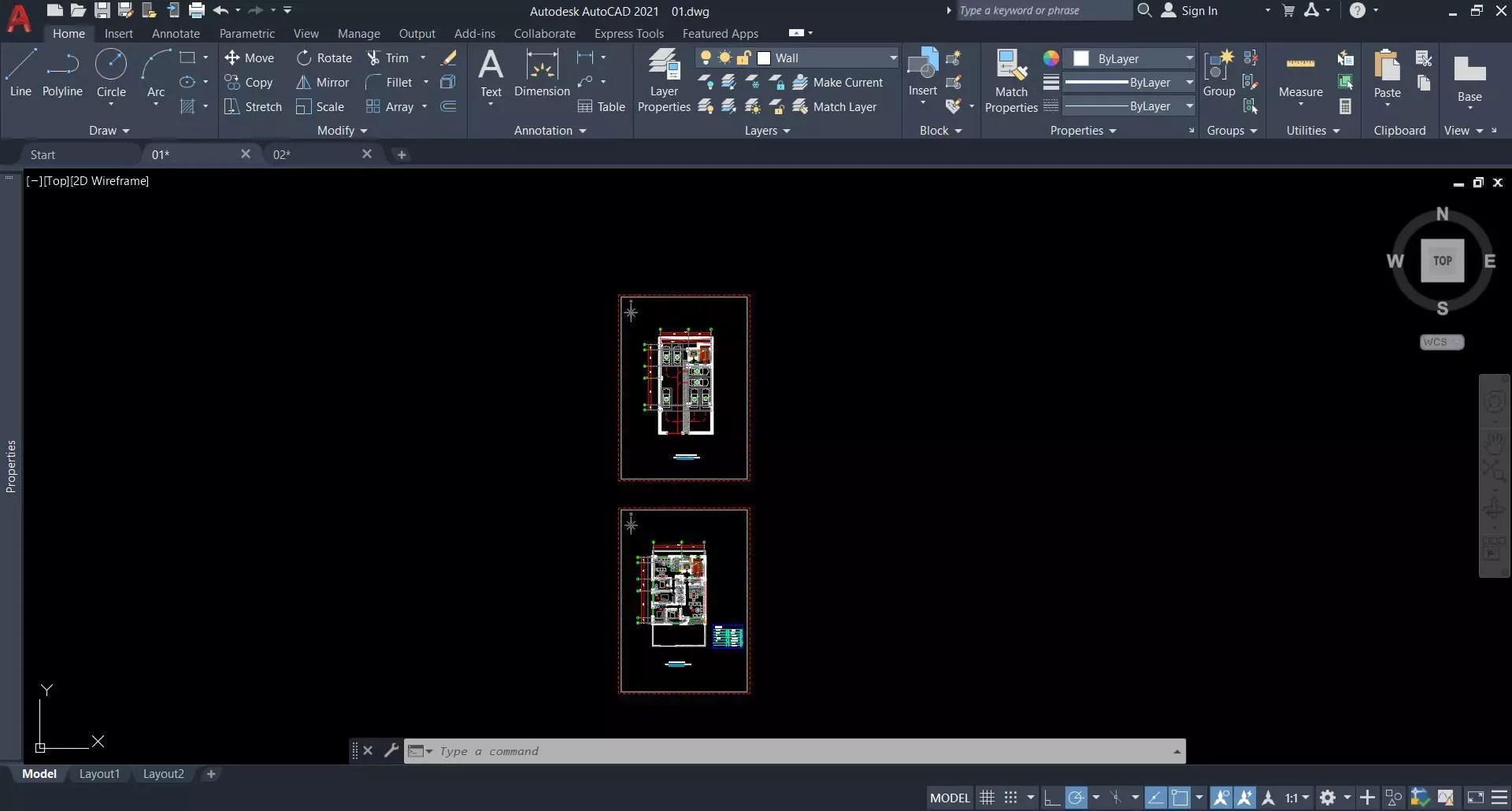Insert a Table

click(601, 106)
